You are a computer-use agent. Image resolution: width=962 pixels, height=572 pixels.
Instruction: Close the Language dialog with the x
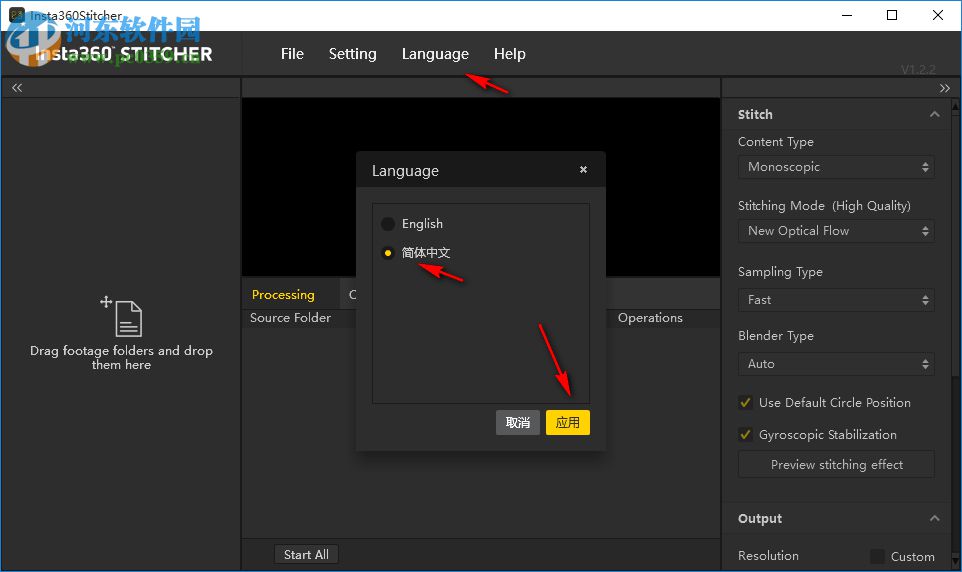[583, 169]
